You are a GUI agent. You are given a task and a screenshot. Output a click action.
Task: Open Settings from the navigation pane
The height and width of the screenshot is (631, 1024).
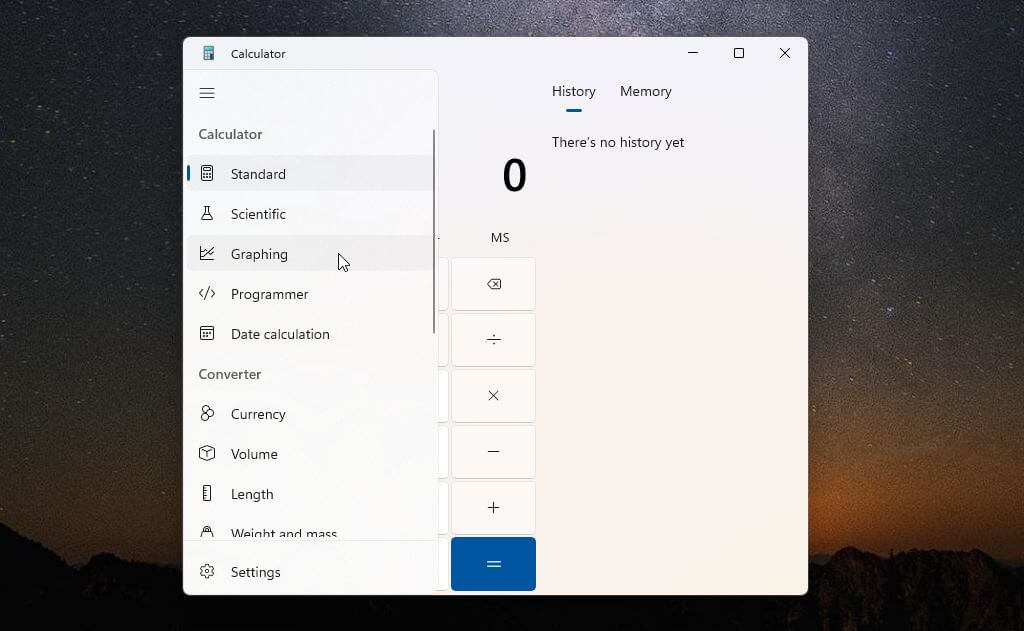click(310, 572)
